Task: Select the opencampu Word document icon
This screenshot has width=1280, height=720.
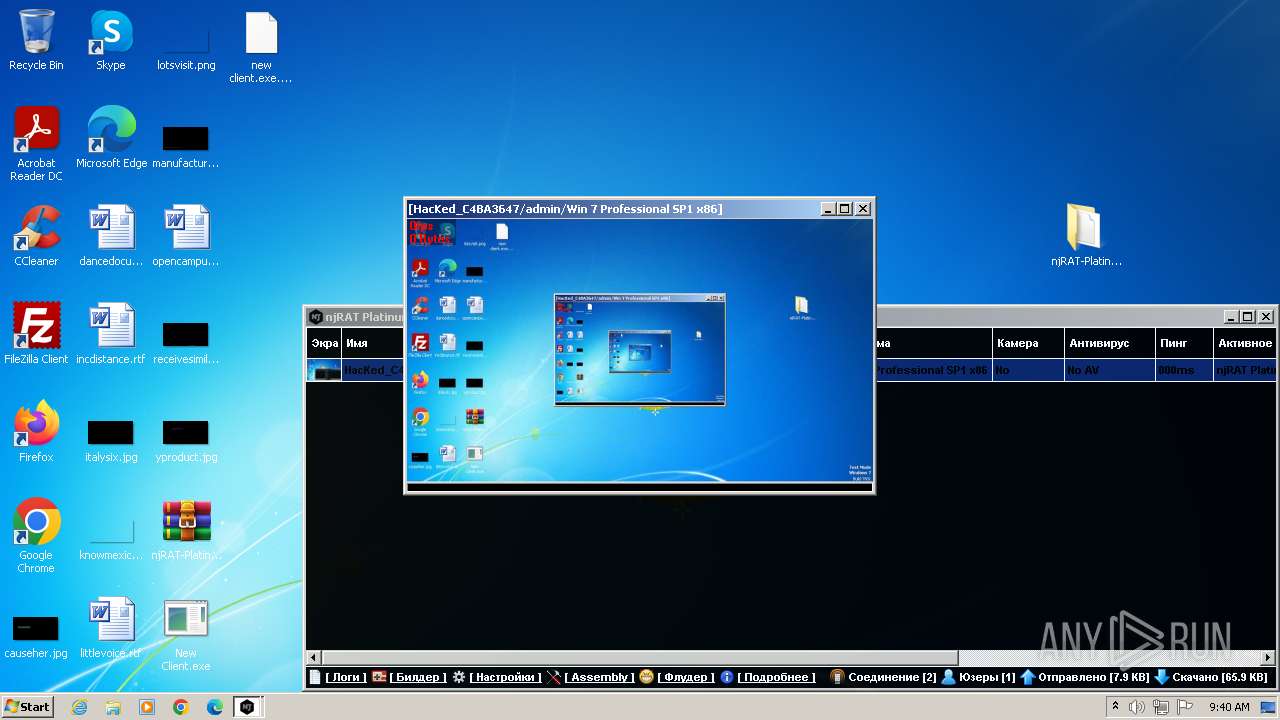Action: click(186, 236)
